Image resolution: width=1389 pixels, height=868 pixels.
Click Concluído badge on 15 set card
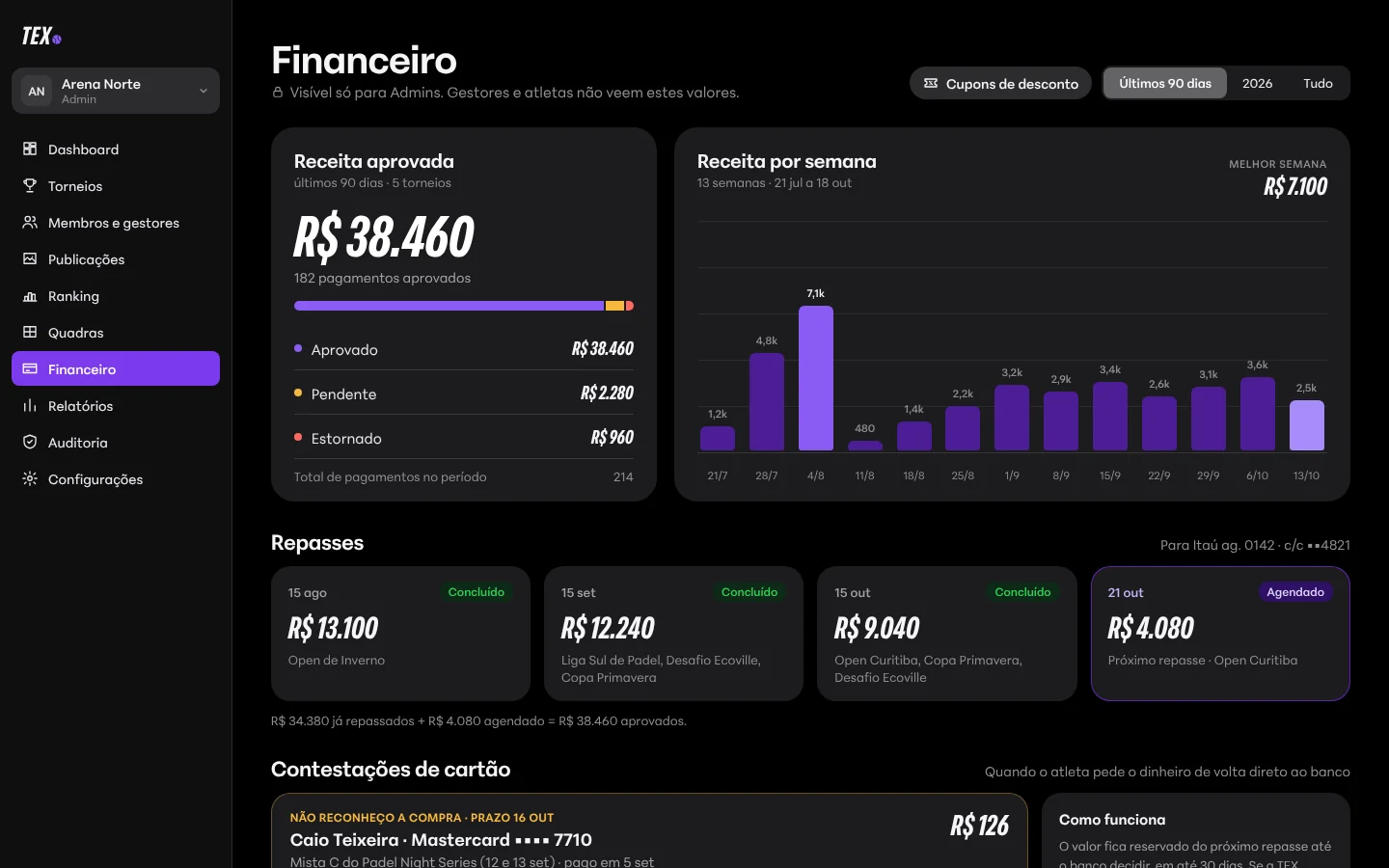click(749, 592)
